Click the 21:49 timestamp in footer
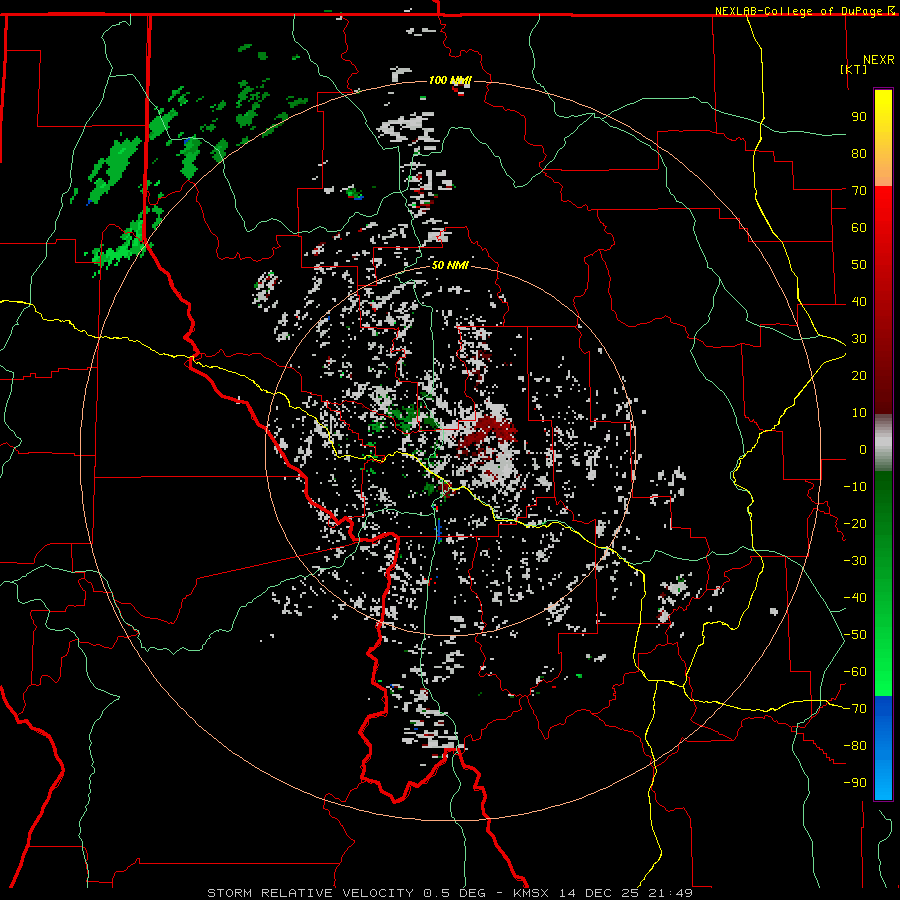The width and height of the screenshot is (900, 900). coord(670,893)
